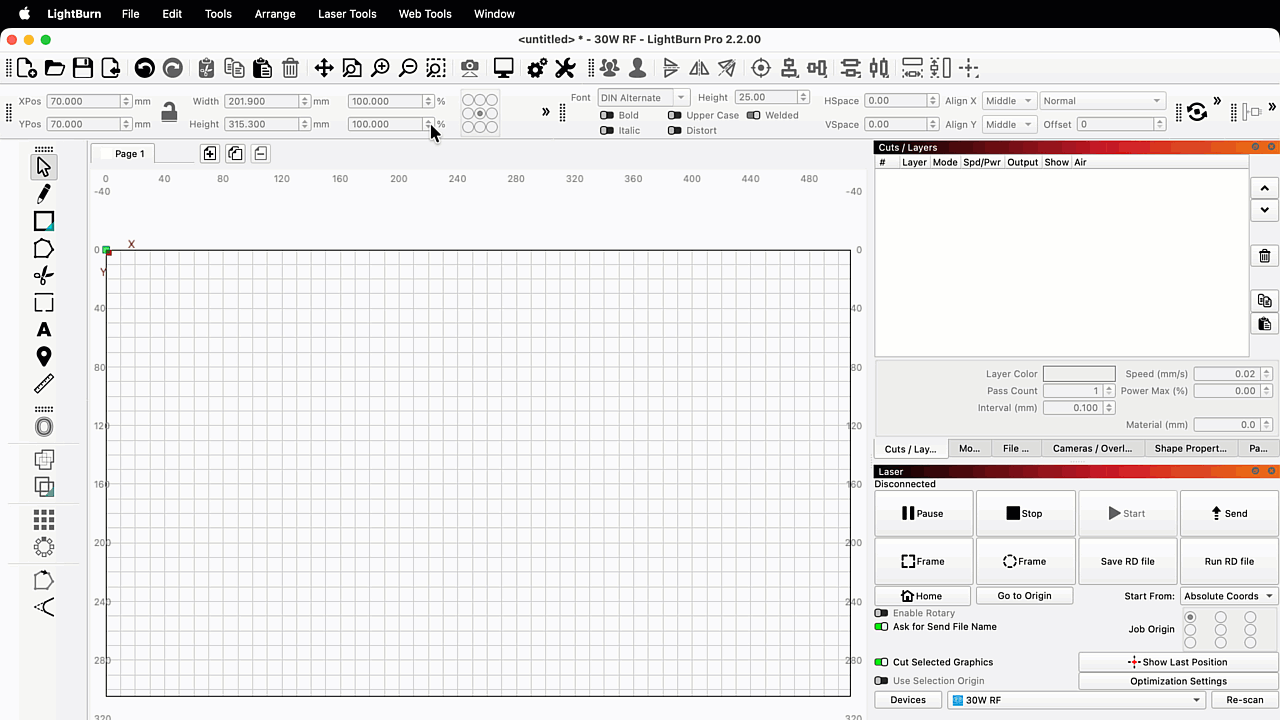Screen dimensions: 1280x720
Task: Open settings via the gears icon
Action: 537,68
